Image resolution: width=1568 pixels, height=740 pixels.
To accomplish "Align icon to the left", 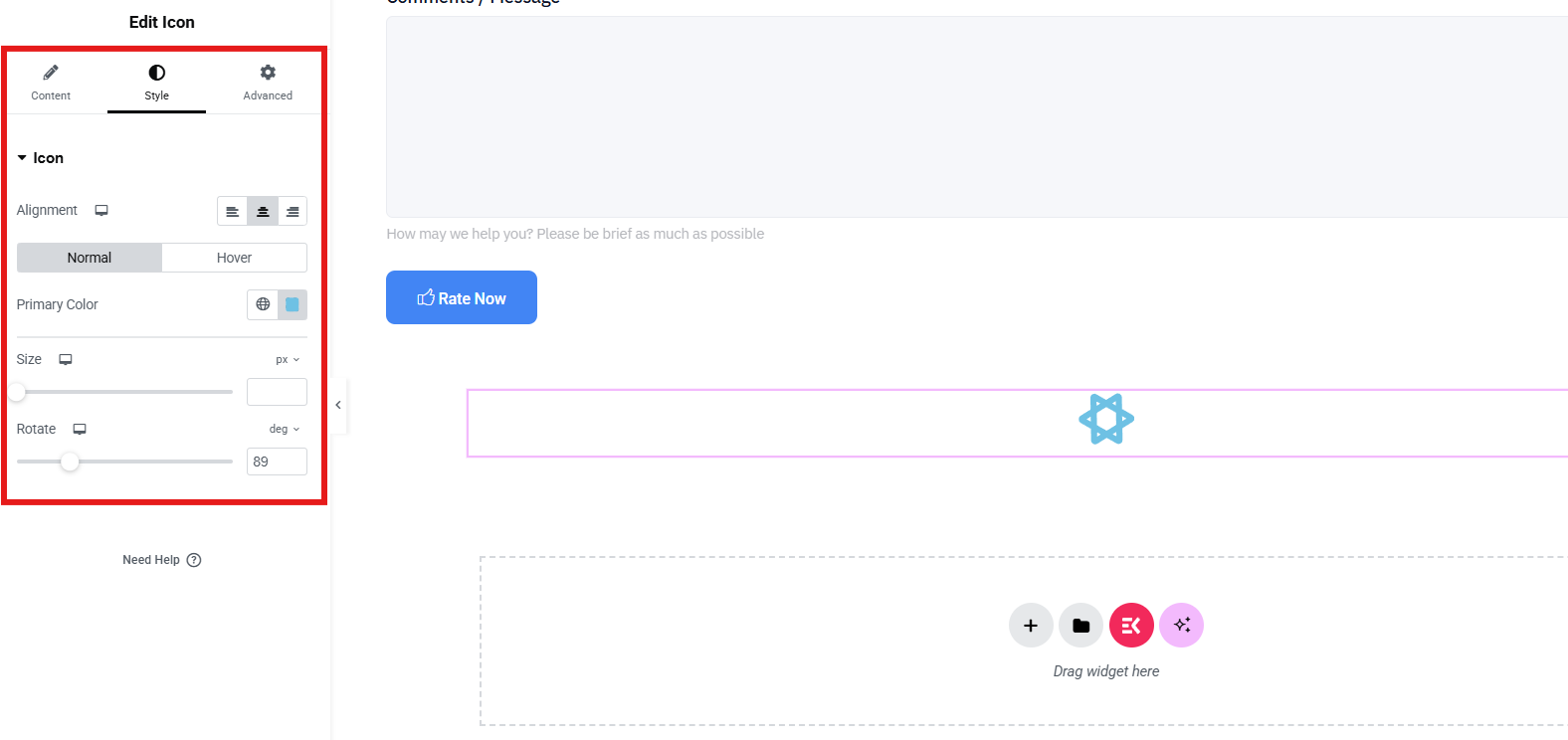I will point(232,211).
